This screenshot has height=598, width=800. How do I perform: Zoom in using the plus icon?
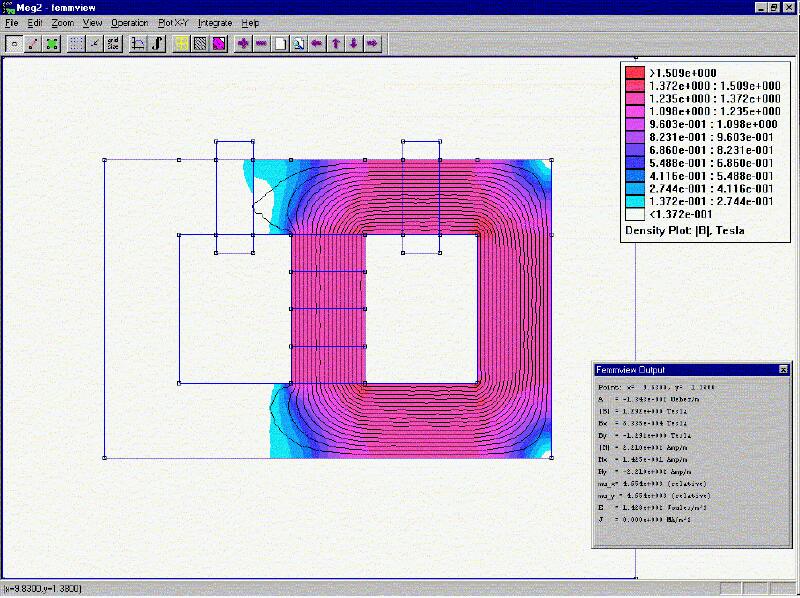[x=243, y=43]
